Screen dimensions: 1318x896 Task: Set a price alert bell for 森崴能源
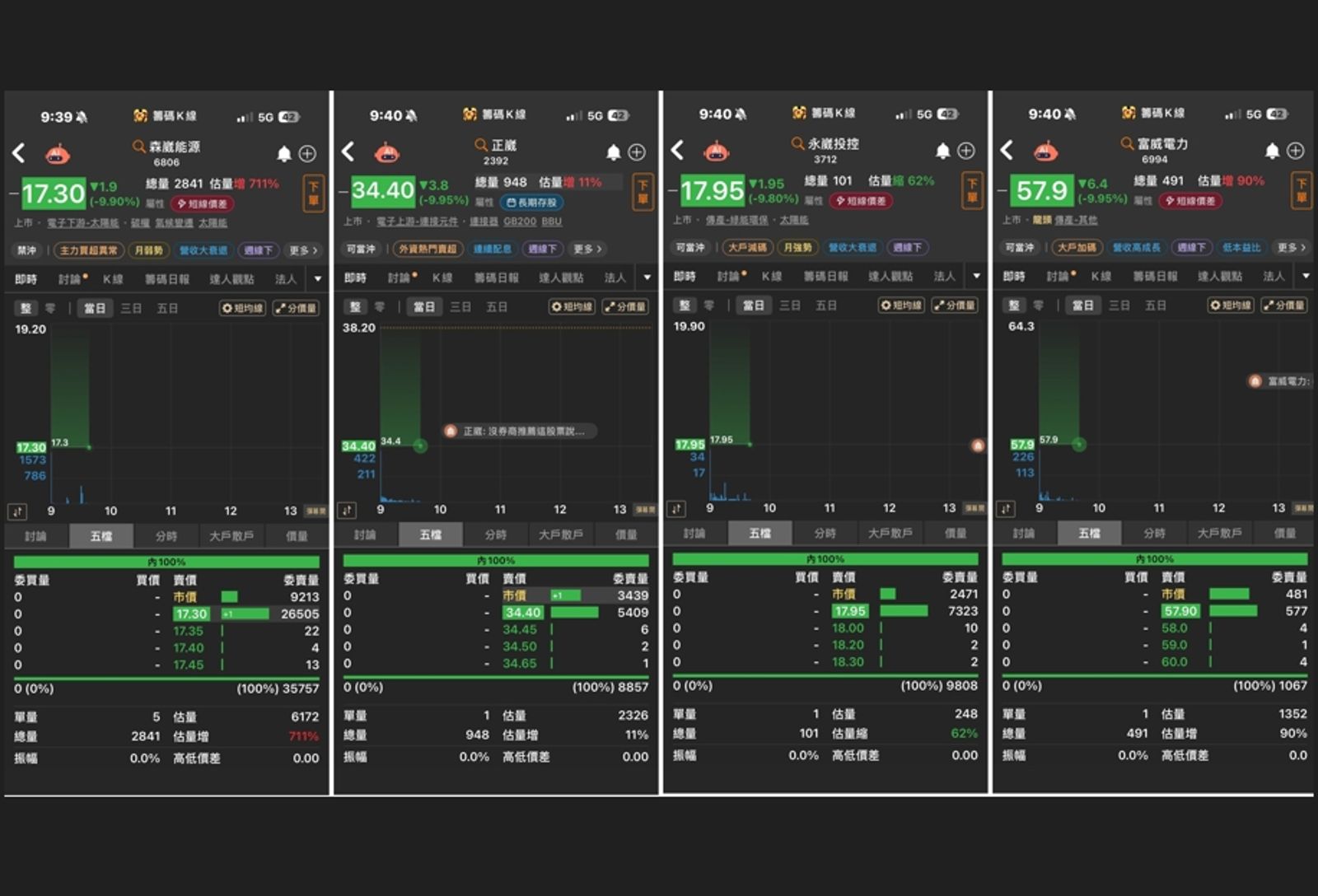[x=284, y=154]
